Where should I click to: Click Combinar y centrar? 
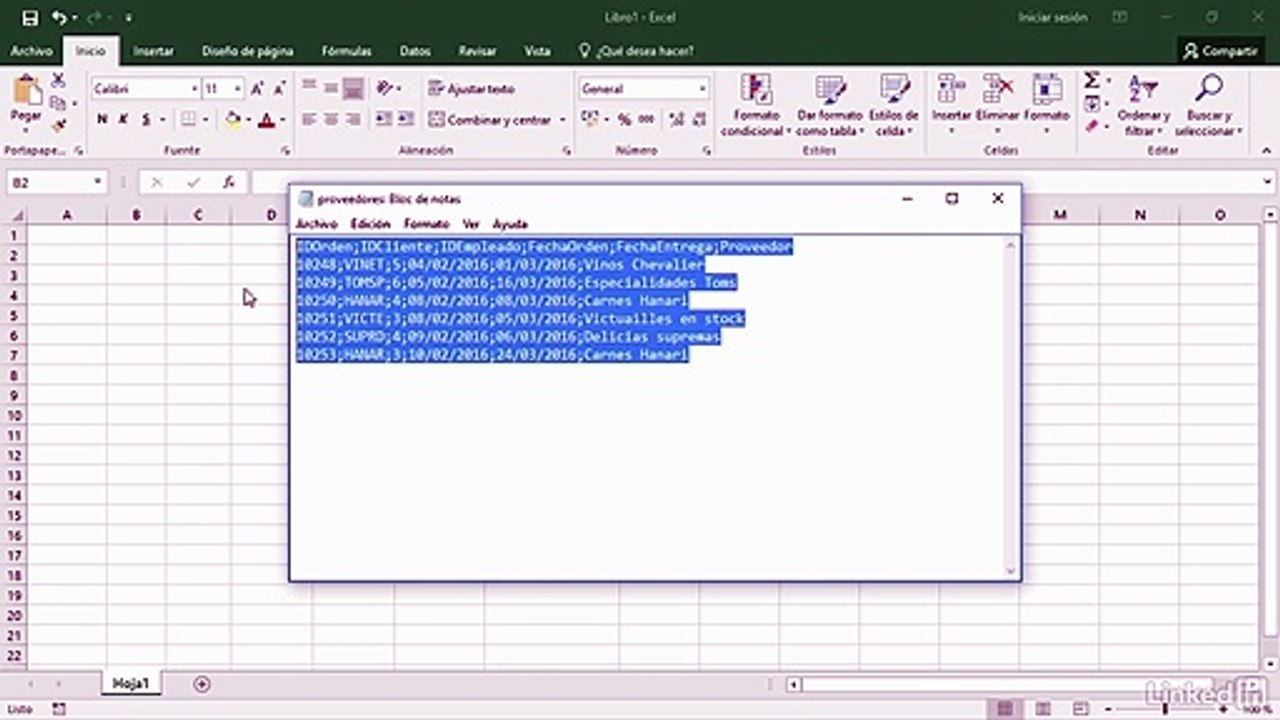pyautogui.click(x=490, y=120)
